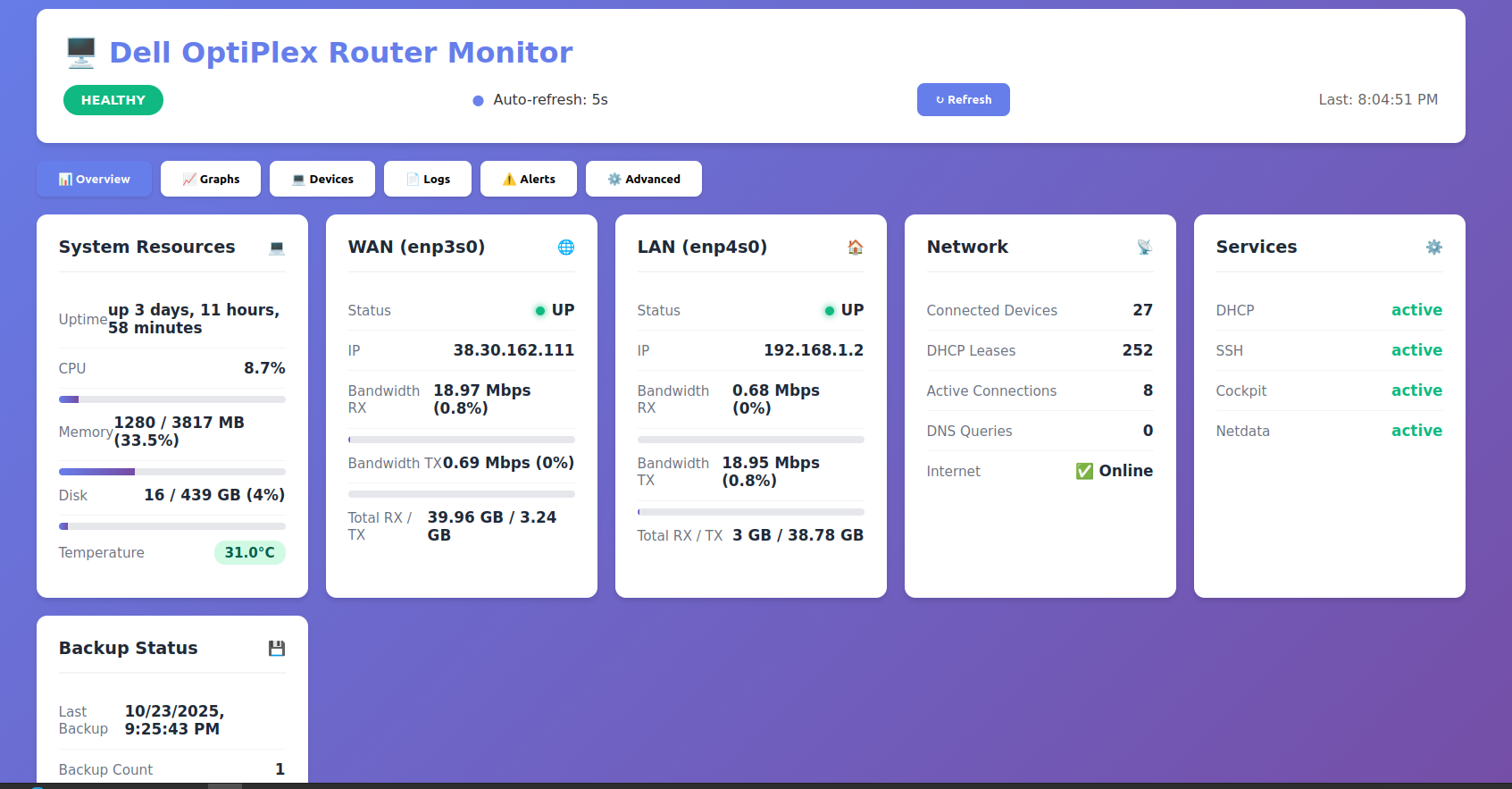View the Alerts tab
Viewport: 1512px width, 789px height.
[529, 179]
